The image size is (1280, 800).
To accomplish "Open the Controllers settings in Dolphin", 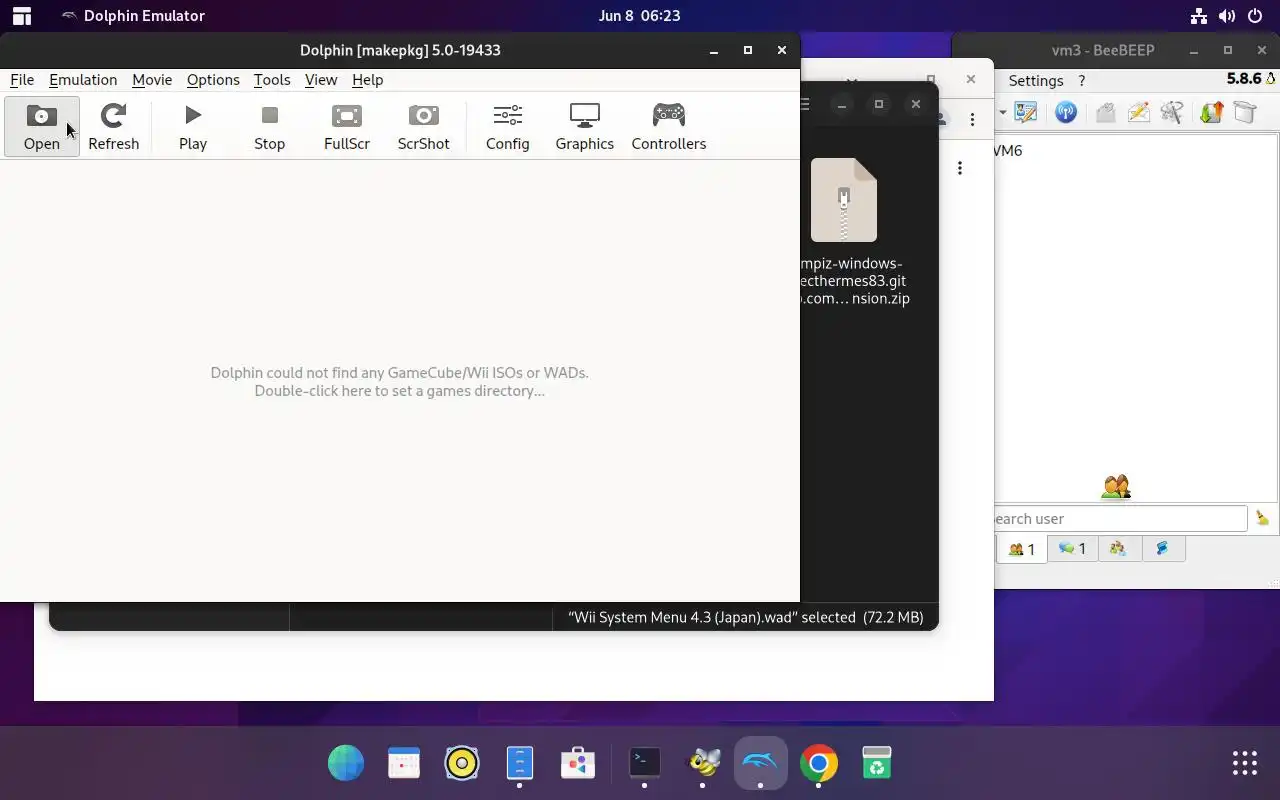I will pos(669,126).
